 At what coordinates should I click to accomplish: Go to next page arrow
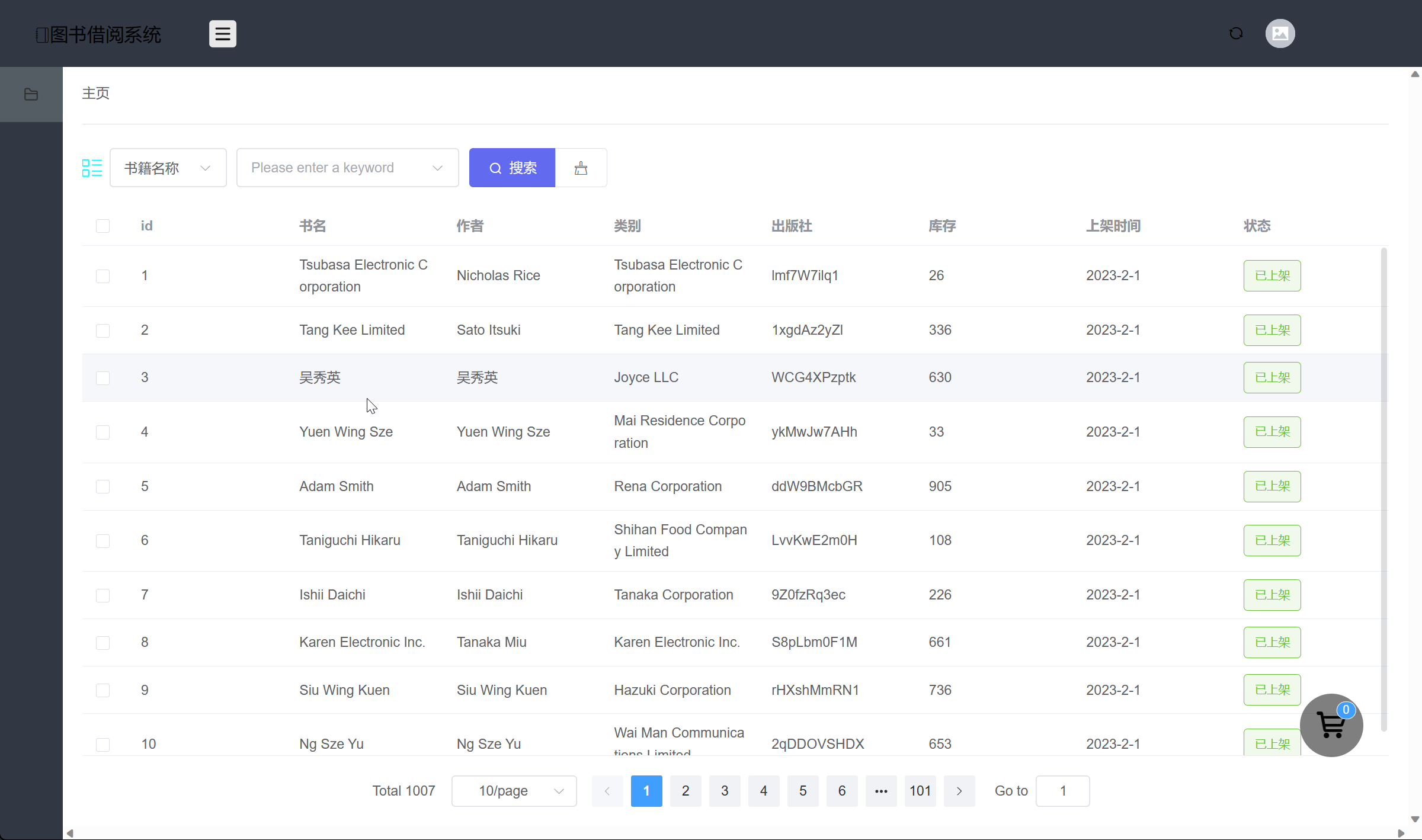tap(959, 791)
